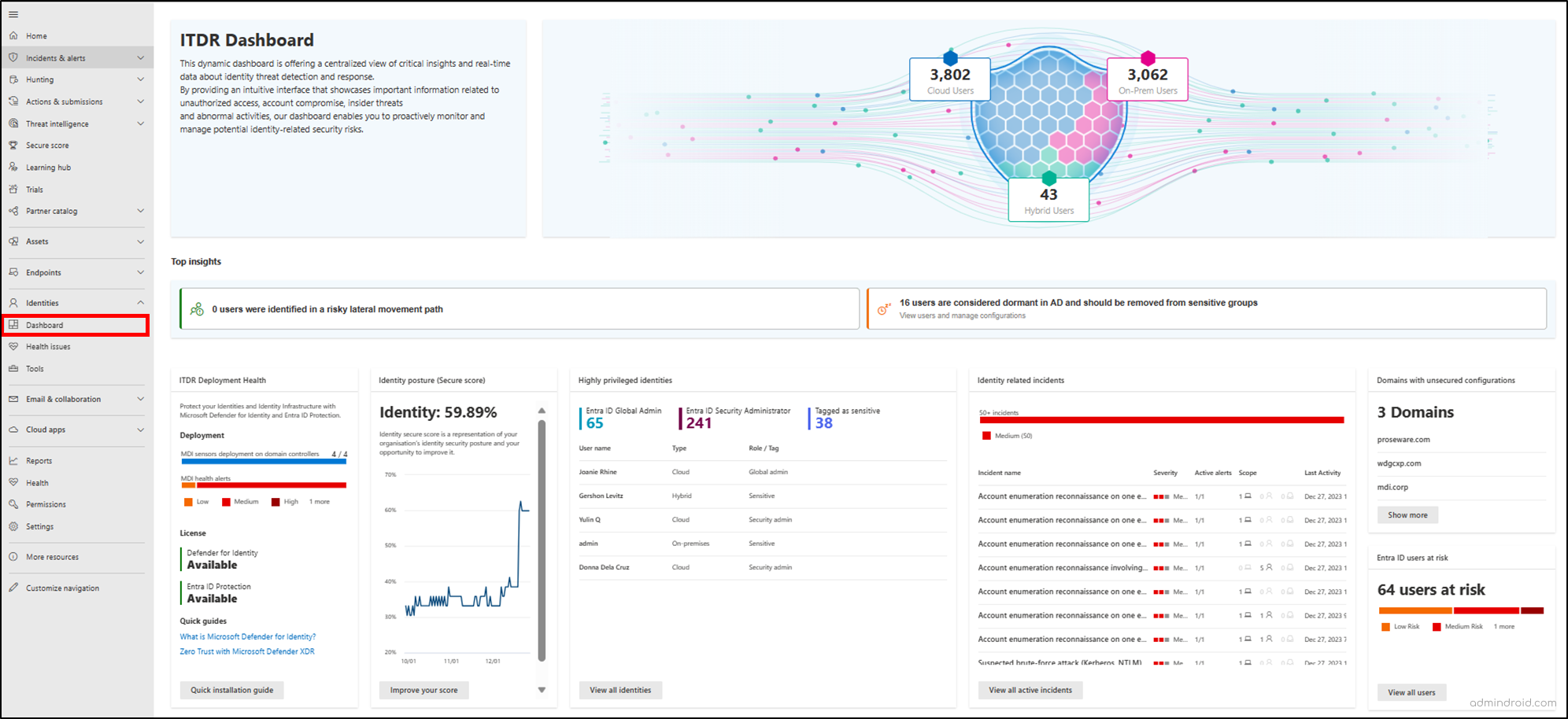Click the Home house icon
This screenshot has height=719, width=1568.
[13, 35]
